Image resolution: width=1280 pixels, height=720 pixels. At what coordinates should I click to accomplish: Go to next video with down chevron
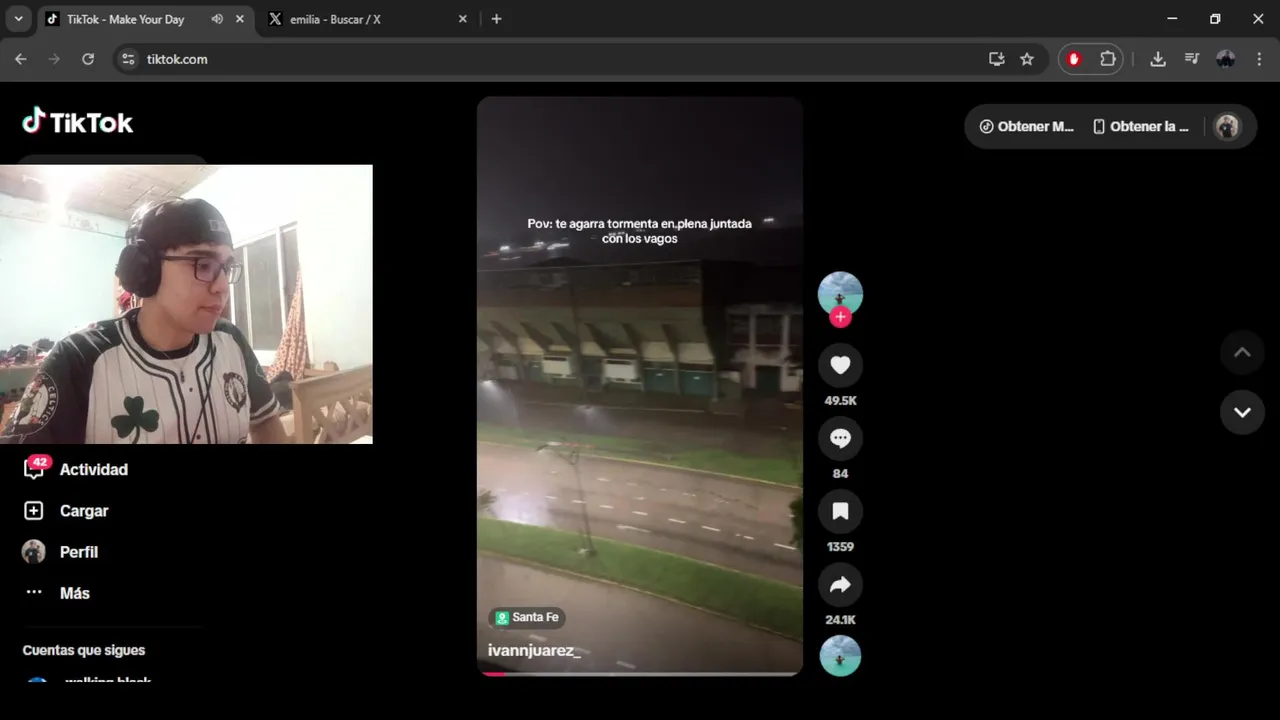click(1242, 412)
